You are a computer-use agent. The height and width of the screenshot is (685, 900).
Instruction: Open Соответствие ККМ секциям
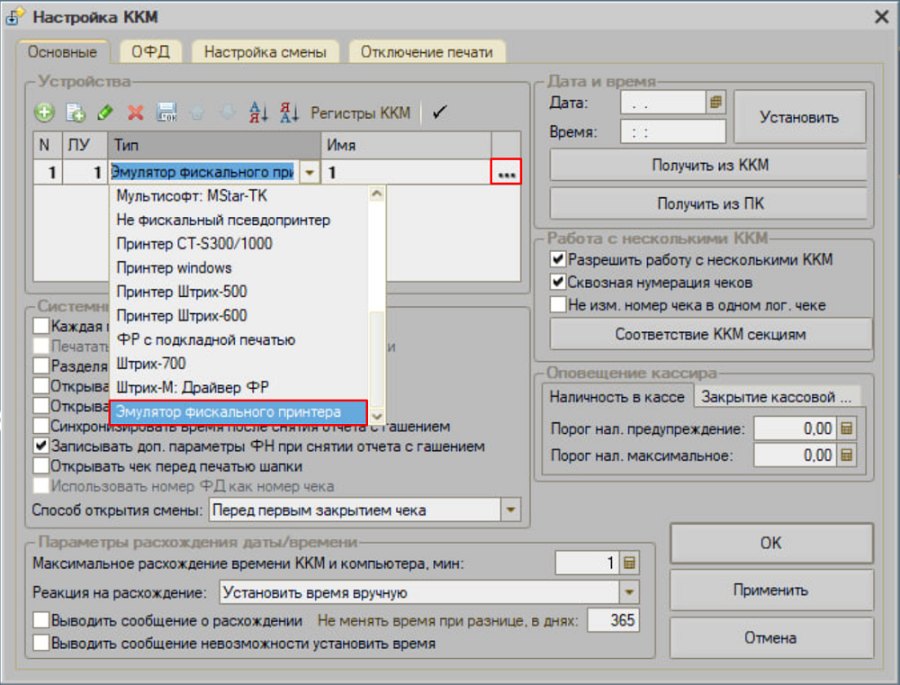click(711, 334)
